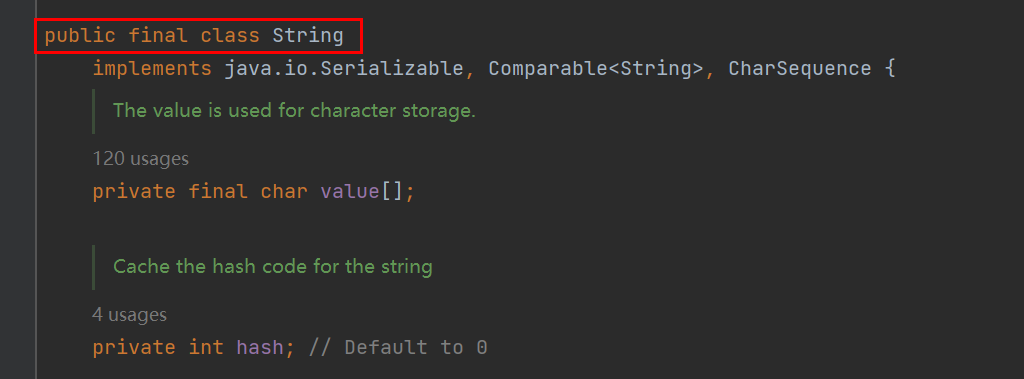
Task: Click the '4 usages' inlay hint
Action: click(x=129, y=315)
